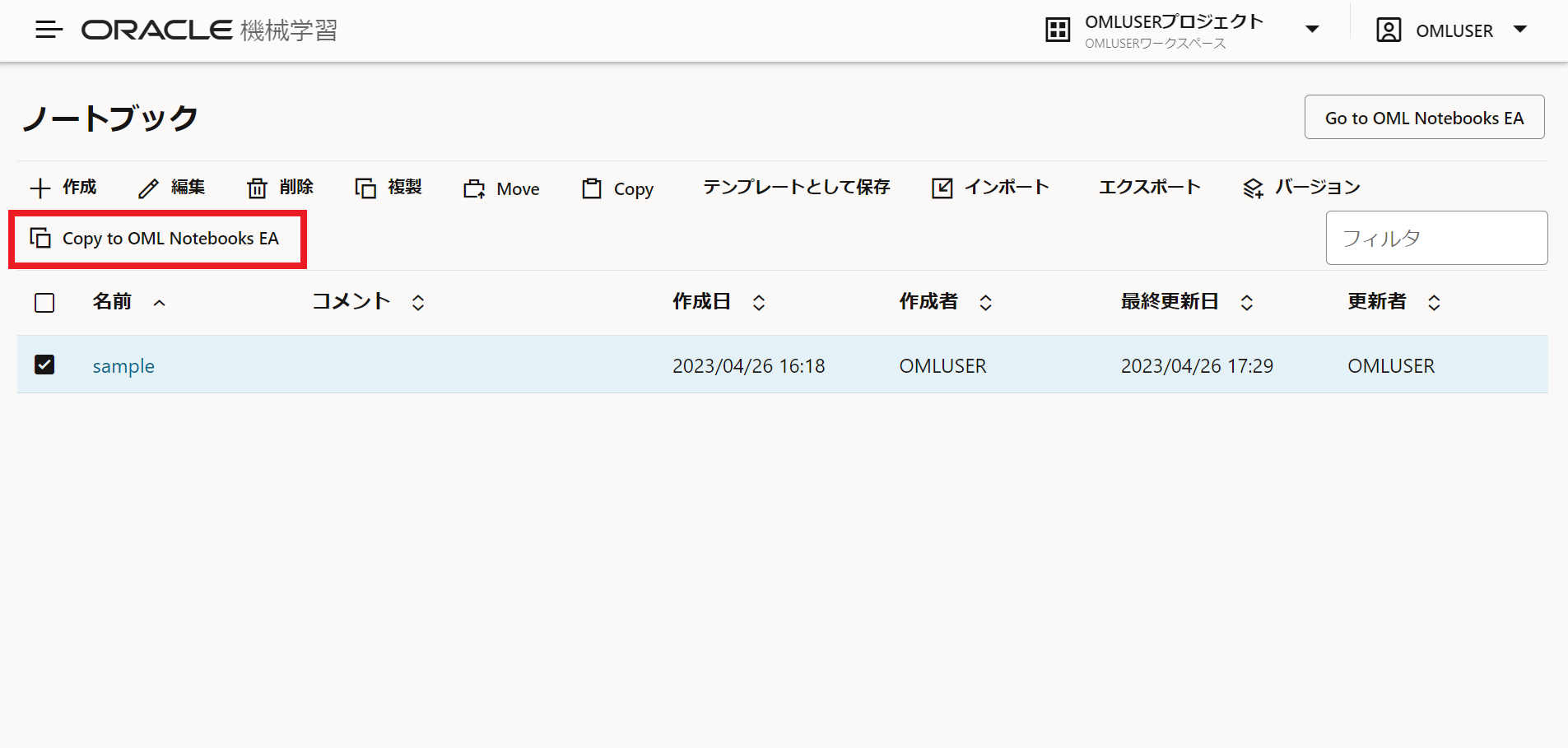Click the OMLUSER cell under 作成者

(x=942, y=366)
